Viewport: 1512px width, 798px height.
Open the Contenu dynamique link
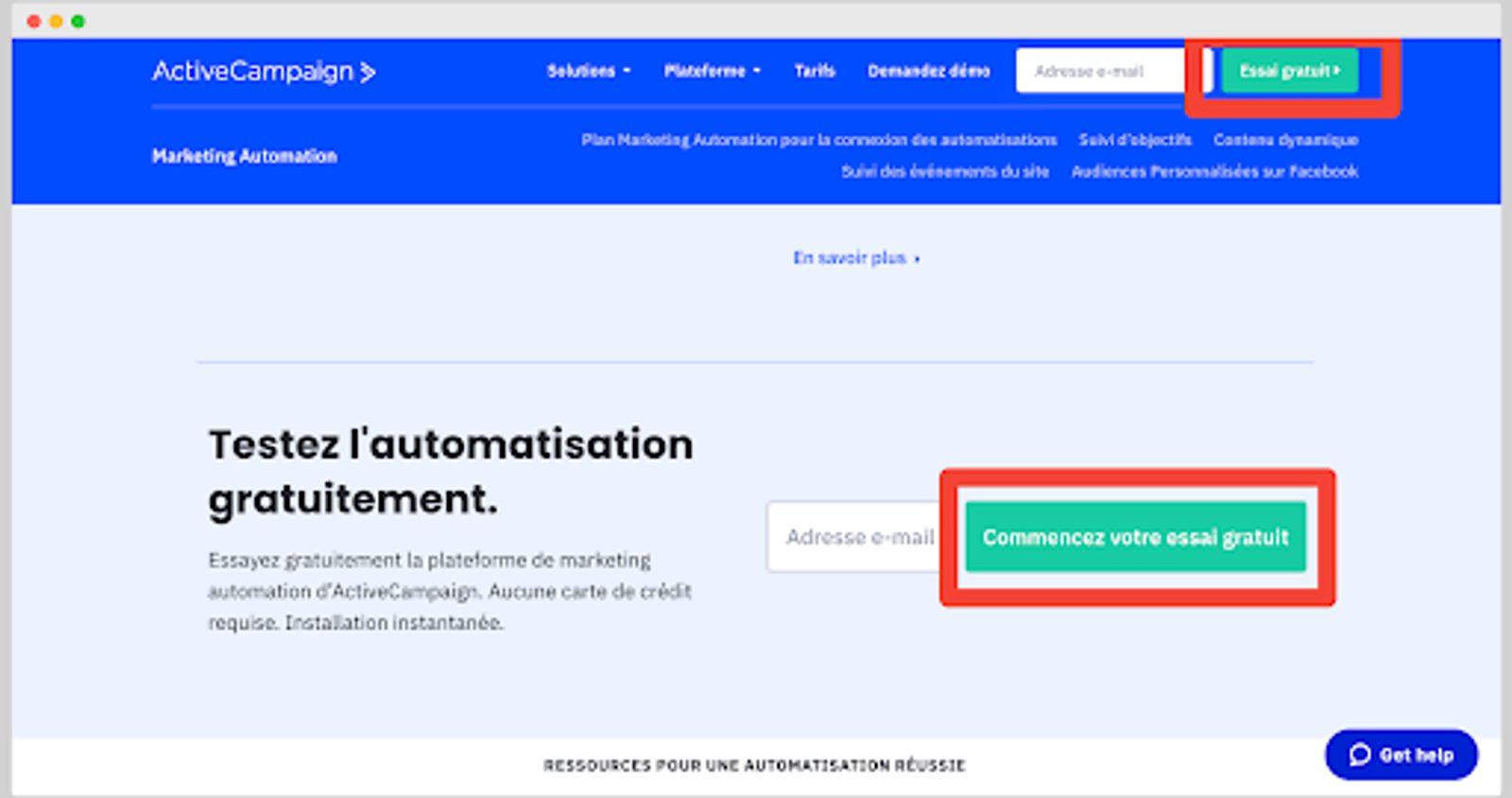coord(1285,140)
